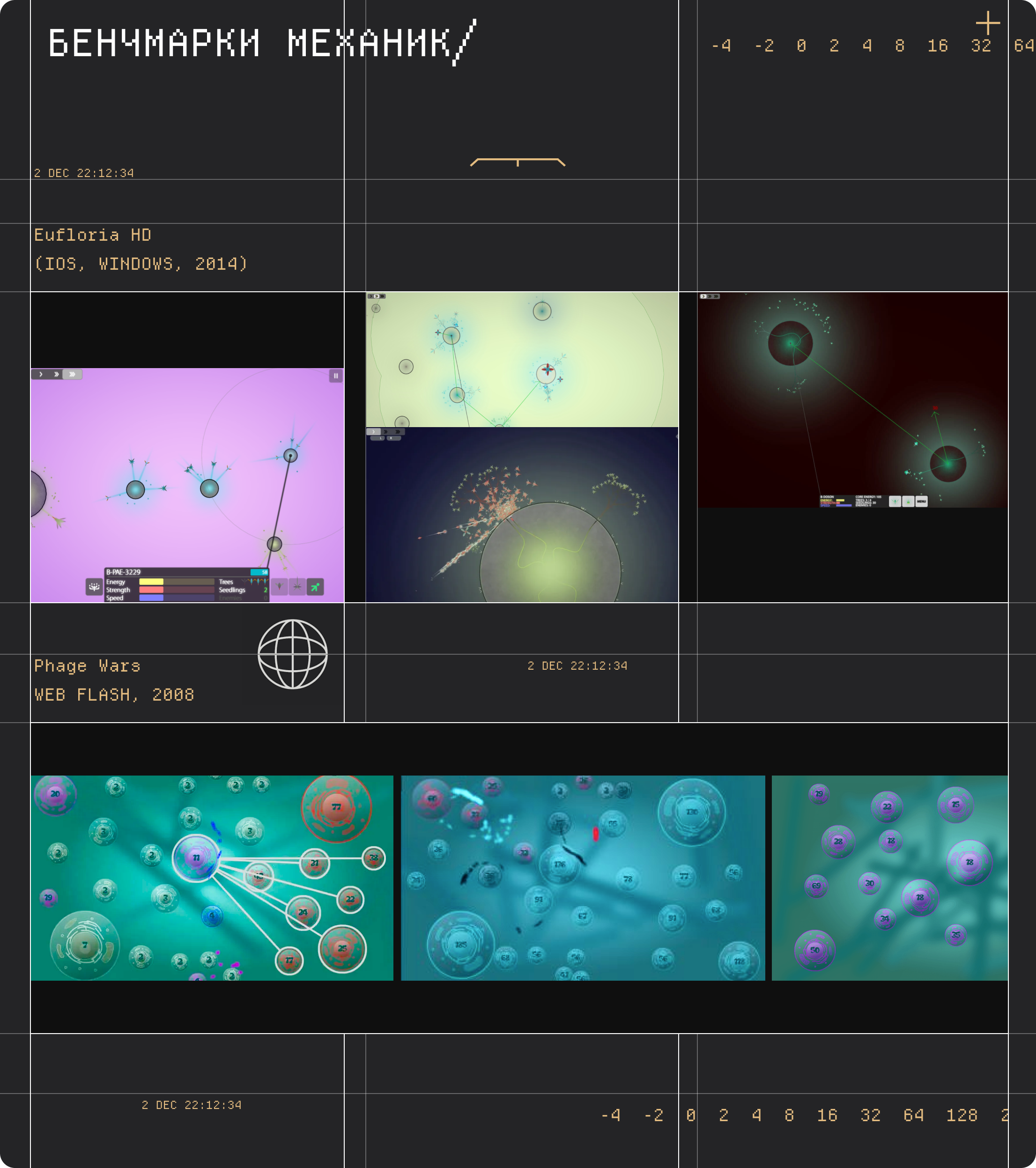Screen dimensions: 1036x1168
Task: Open the purple Eufloria HD screenshot thumbnail
Action: click(x=187, y=485)
